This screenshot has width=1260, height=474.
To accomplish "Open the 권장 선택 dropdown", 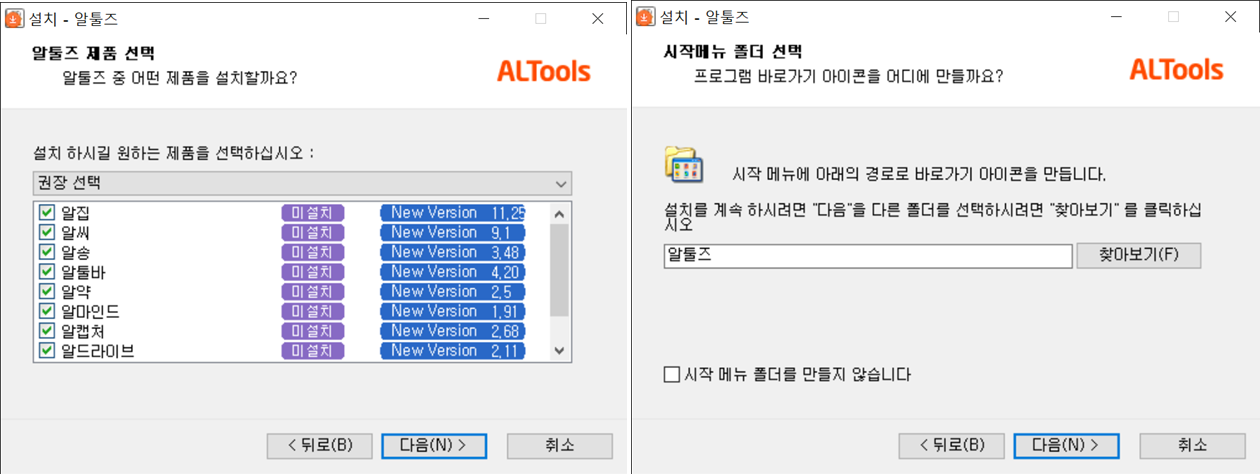I will tap(302, 183).
